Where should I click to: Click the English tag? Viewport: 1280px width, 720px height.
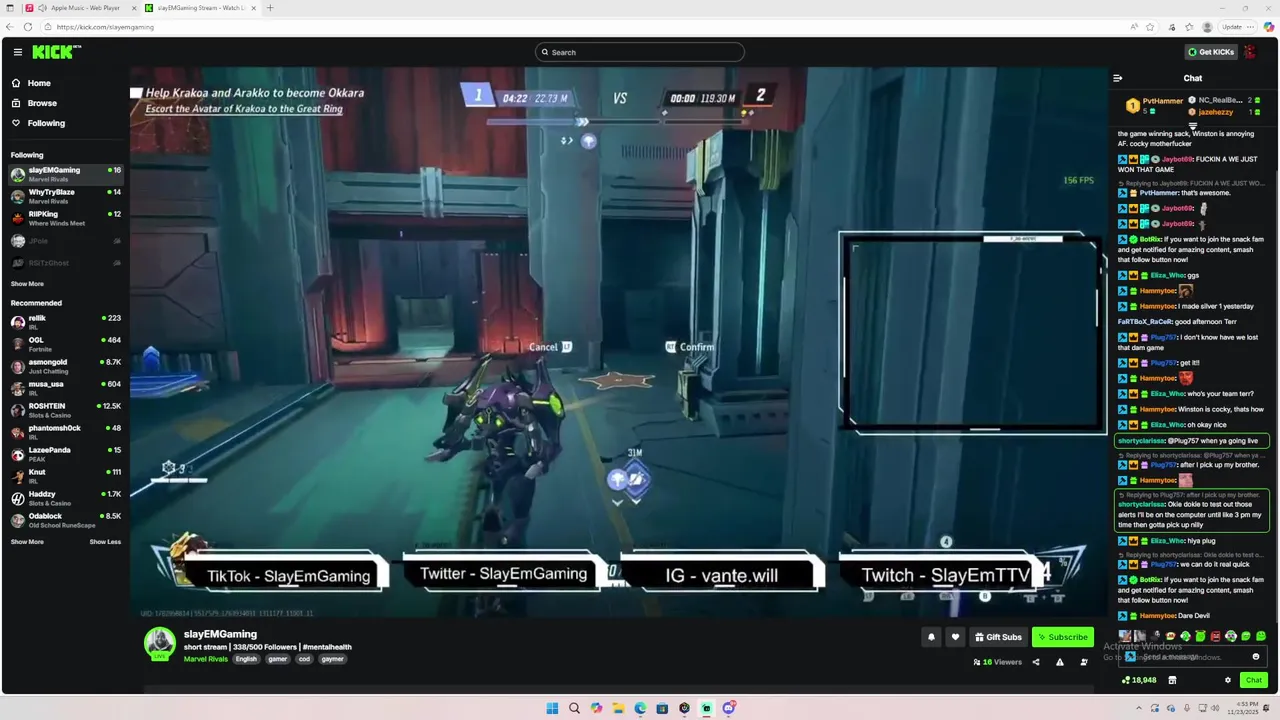[x=246, y=659]
